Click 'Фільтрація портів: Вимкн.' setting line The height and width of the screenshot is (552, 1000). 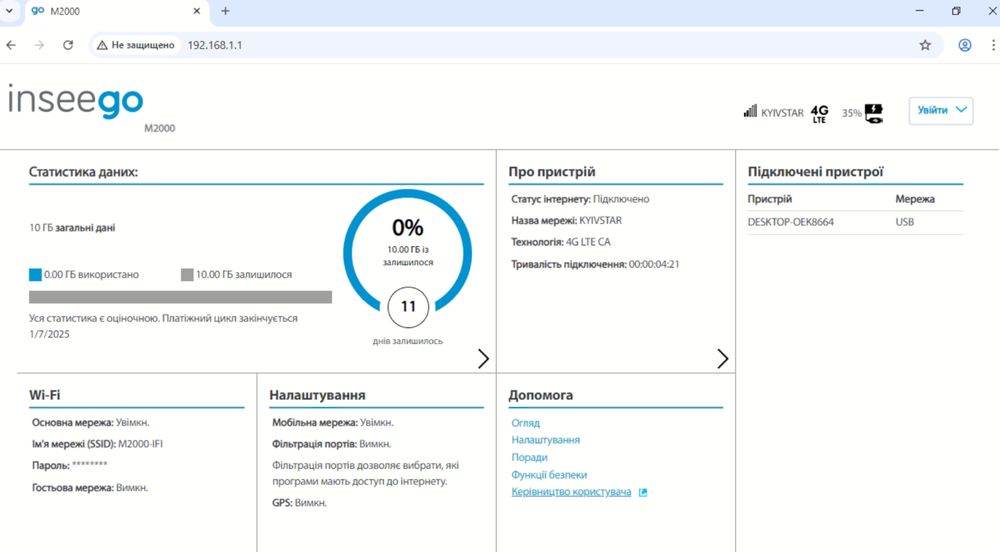332,444
